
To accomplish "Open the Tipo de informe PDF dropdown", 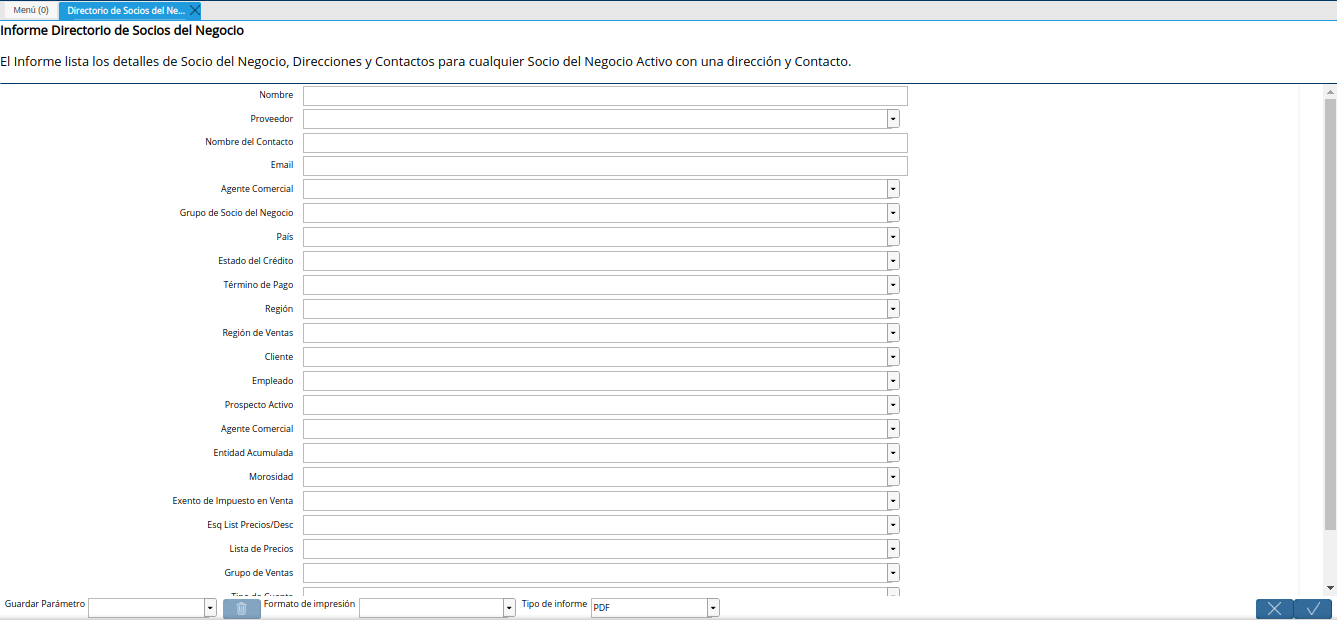I will pos(713,608).
